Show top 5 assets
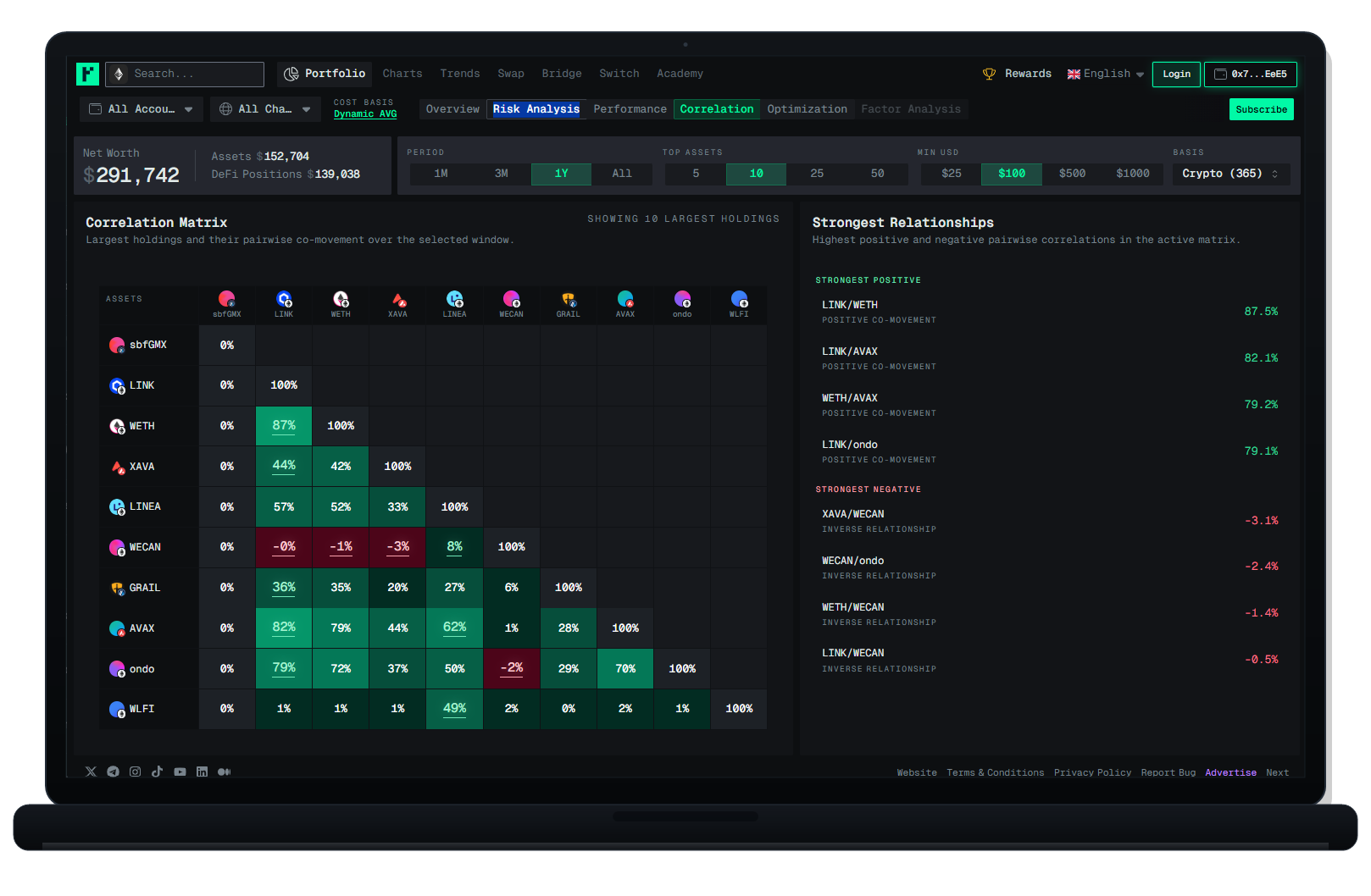Viewport: 1371px width, 896px height. pyautogui.click(x=696, y=174)
